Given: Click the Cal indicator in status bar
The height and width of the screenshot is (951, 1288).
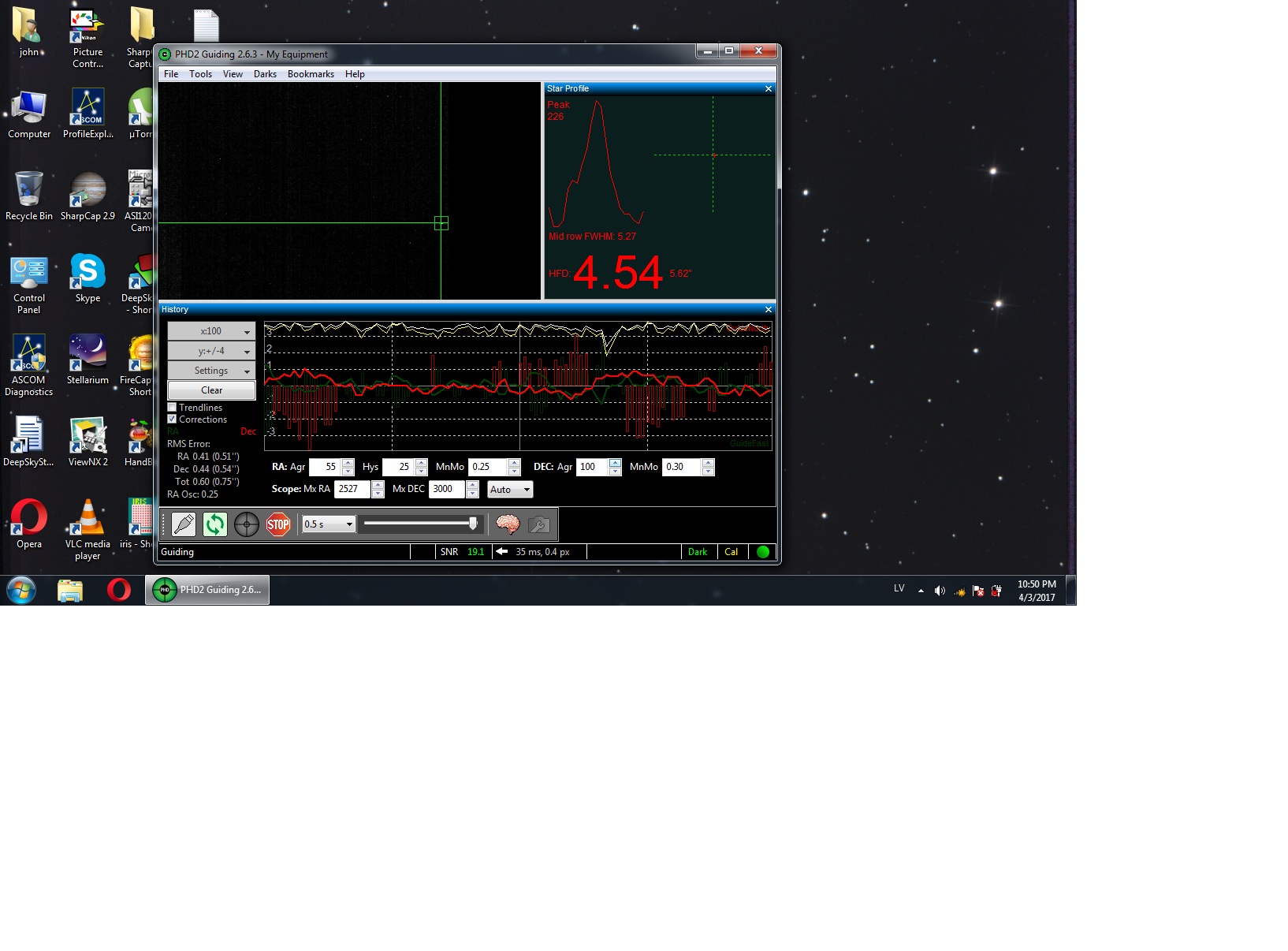Looking at the screenshot, I should (731, 552).
